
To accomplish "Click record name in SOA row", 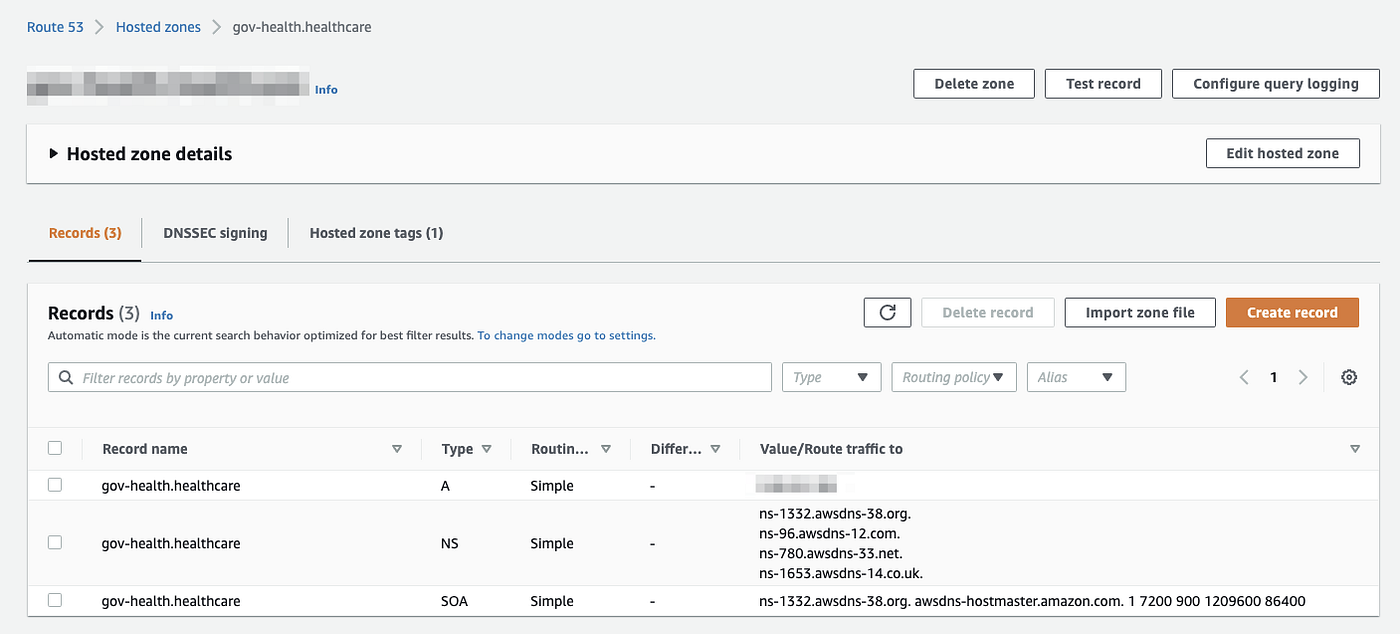I will (x=171, y=601).
